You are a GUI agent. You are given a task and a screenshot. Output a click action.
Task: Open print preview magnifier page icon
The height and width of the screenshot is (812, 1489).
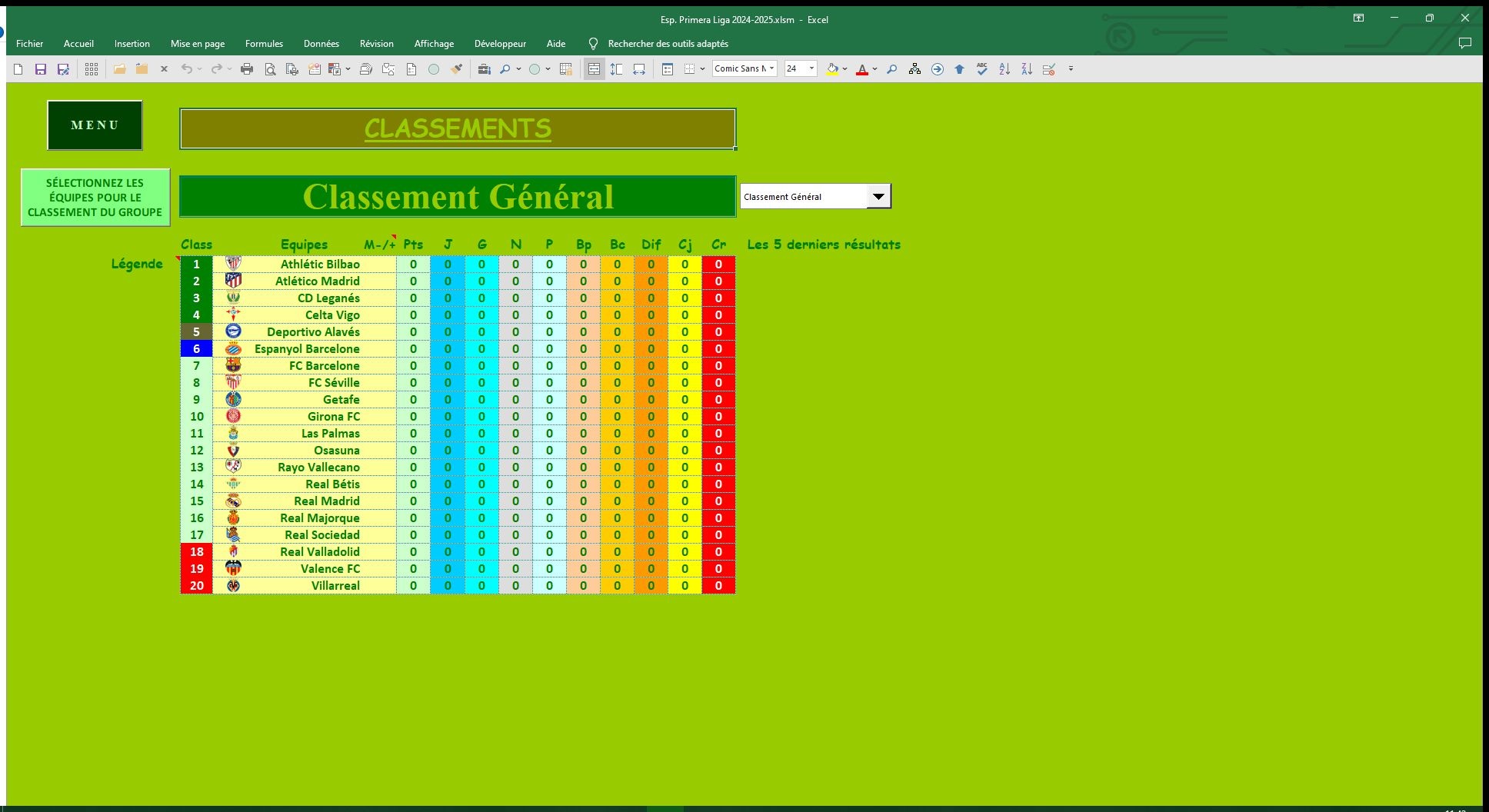[x=270, y=69]
